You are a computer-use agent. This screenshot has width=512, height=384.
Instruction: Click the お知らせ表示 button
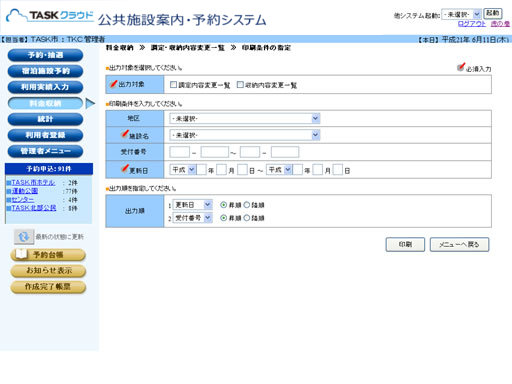[48, 271]
